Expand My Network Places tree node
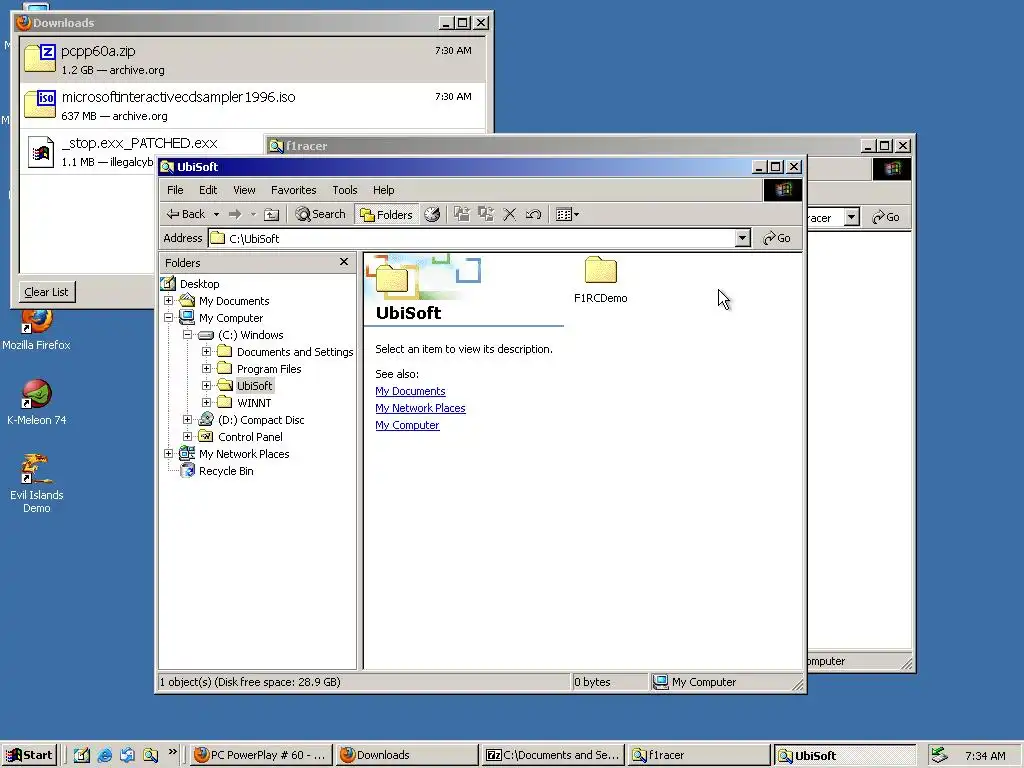This screenshot has height=768, width=1024. pos(168,454)
